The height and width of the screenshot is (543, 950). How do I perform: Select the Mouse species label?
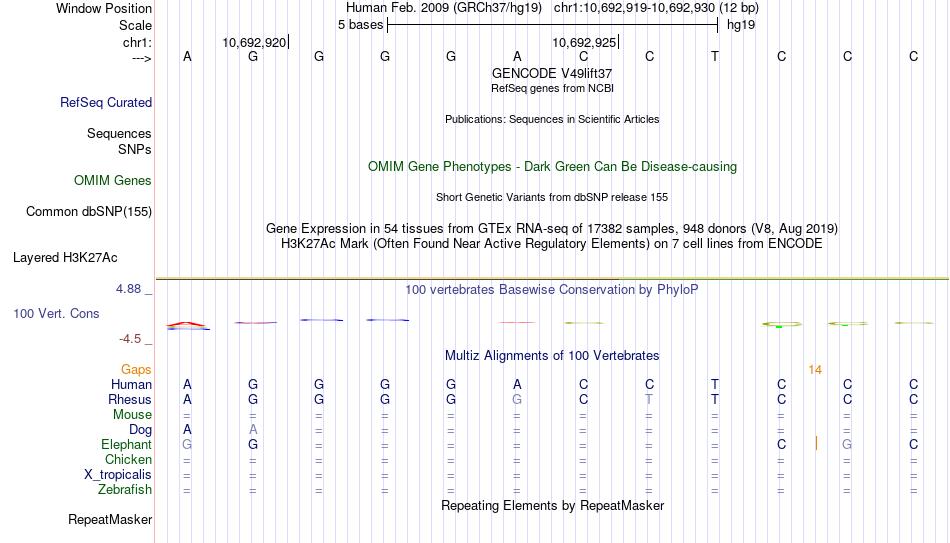tap(132, 415)
